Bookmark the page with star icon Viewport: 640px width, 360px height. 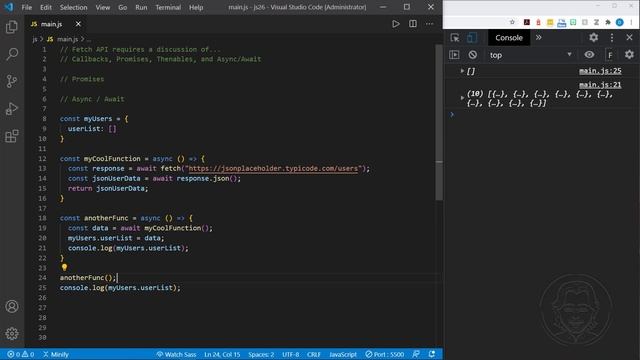point(512,22)
